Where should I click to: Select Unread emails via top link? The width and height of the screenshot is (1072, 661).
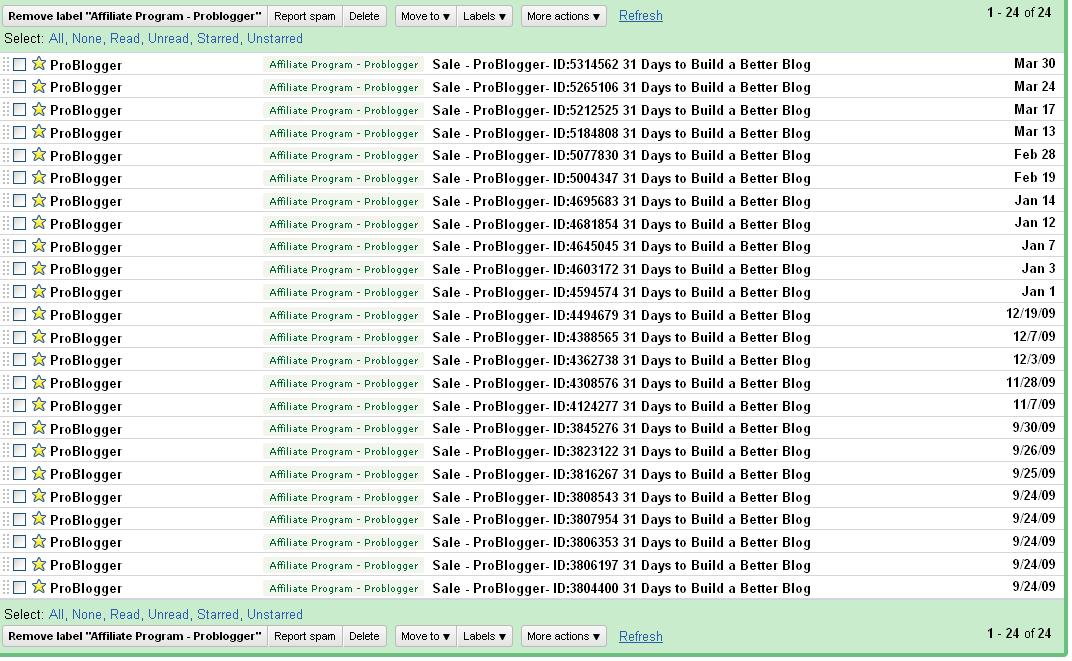(168, 38)
